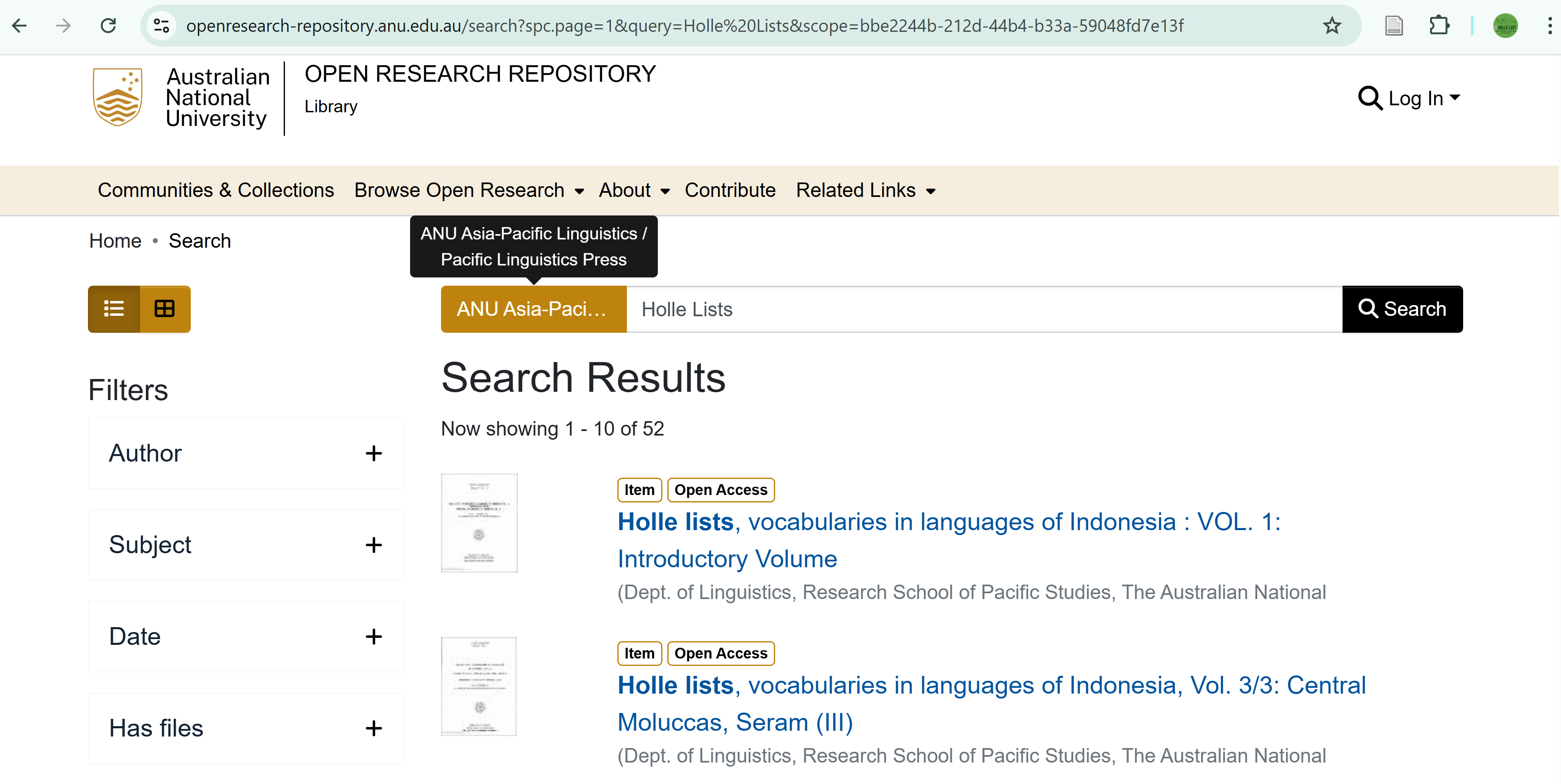Switch to list view layout
The width and height of the screenshot is (1561, 784).
[114, 309]
